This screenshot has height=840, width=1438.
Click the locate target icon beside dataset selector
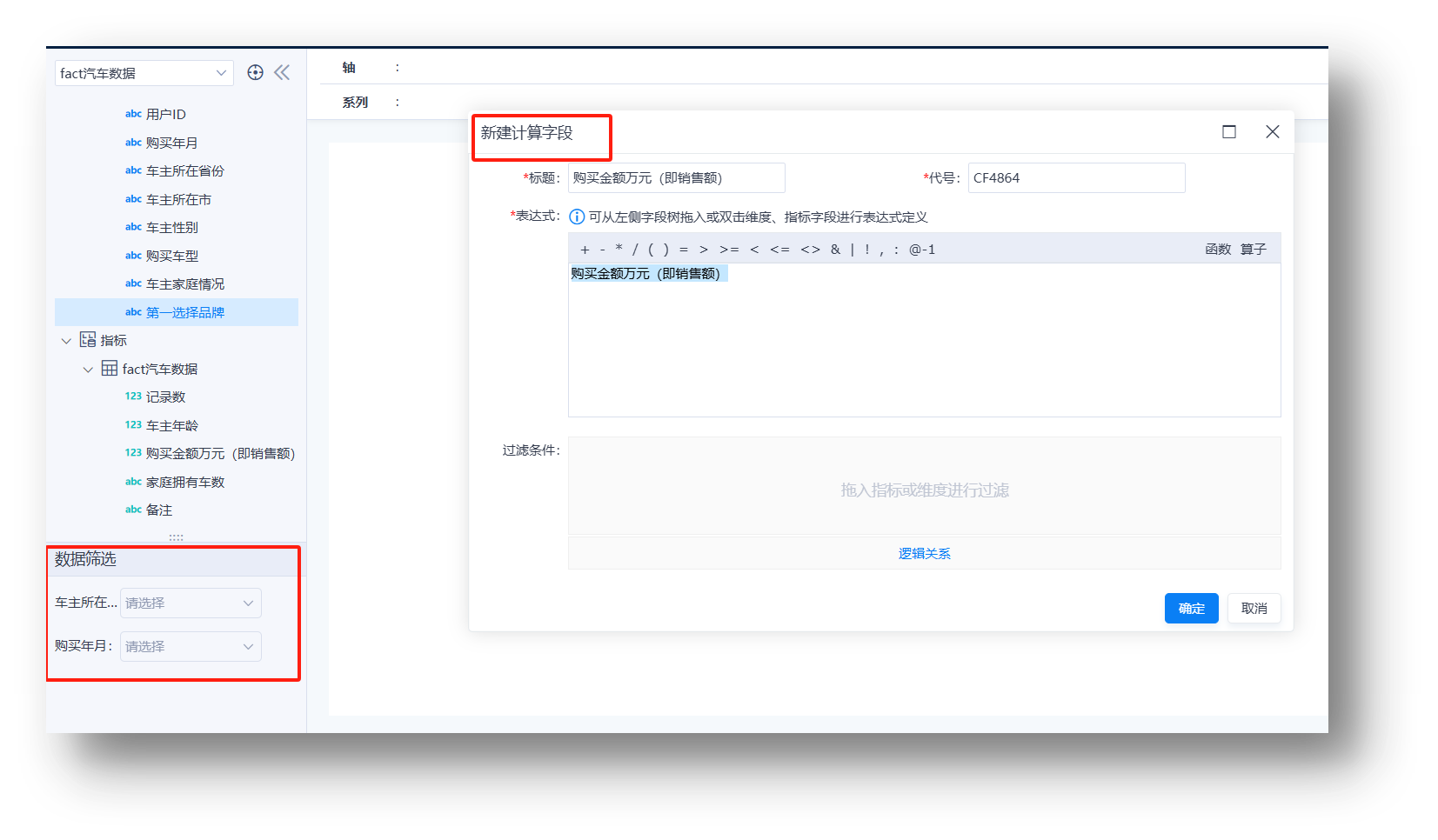(x=255, y=73)
